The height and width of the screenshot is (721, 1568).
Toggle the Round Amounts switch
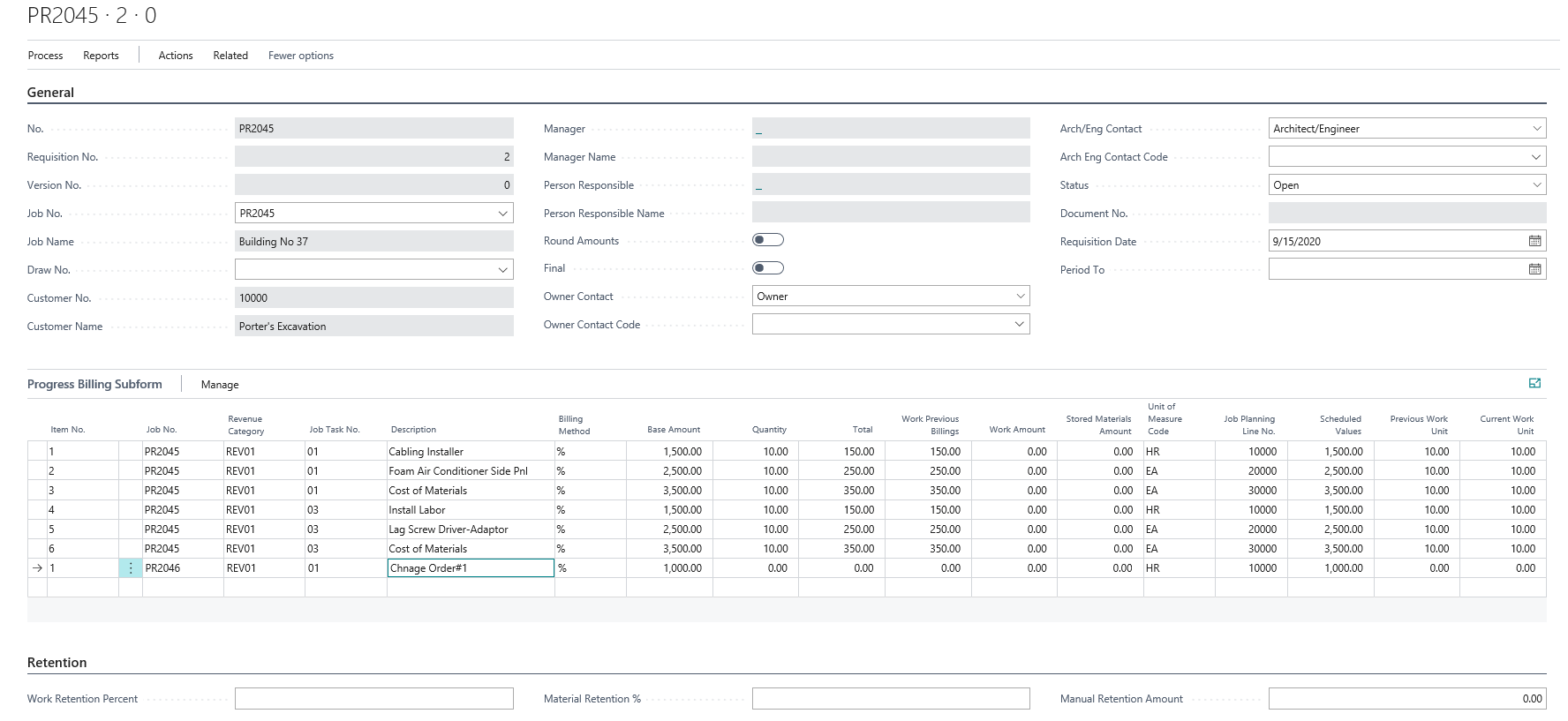point(767,240)
